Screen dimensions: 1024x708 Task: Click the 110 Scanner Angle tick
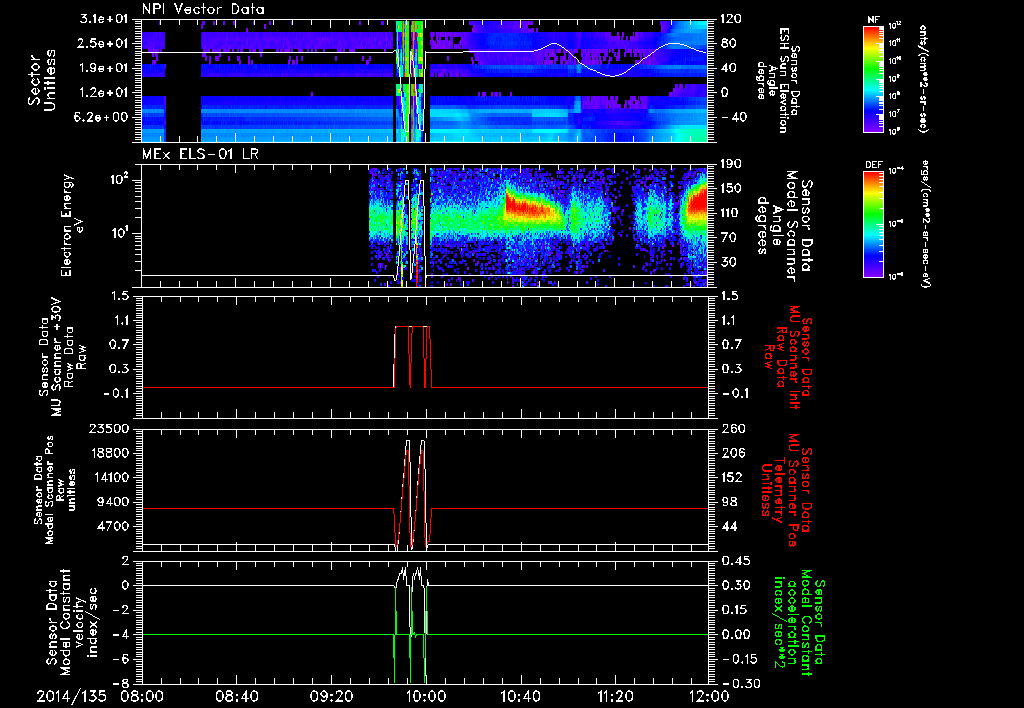pyautogui.click(x=730, y=213)
